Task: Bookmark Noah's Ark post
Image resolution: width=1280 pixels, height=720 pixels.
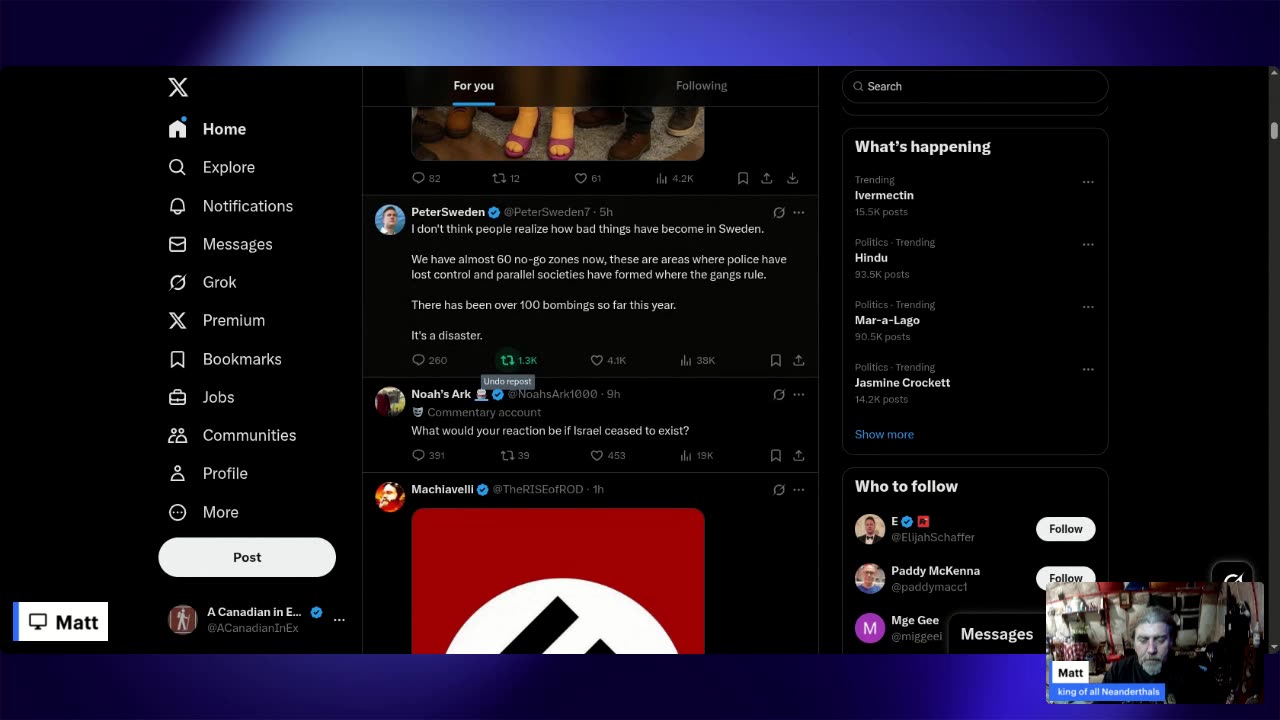Action: pyautogui.click(x=776, y=455)
